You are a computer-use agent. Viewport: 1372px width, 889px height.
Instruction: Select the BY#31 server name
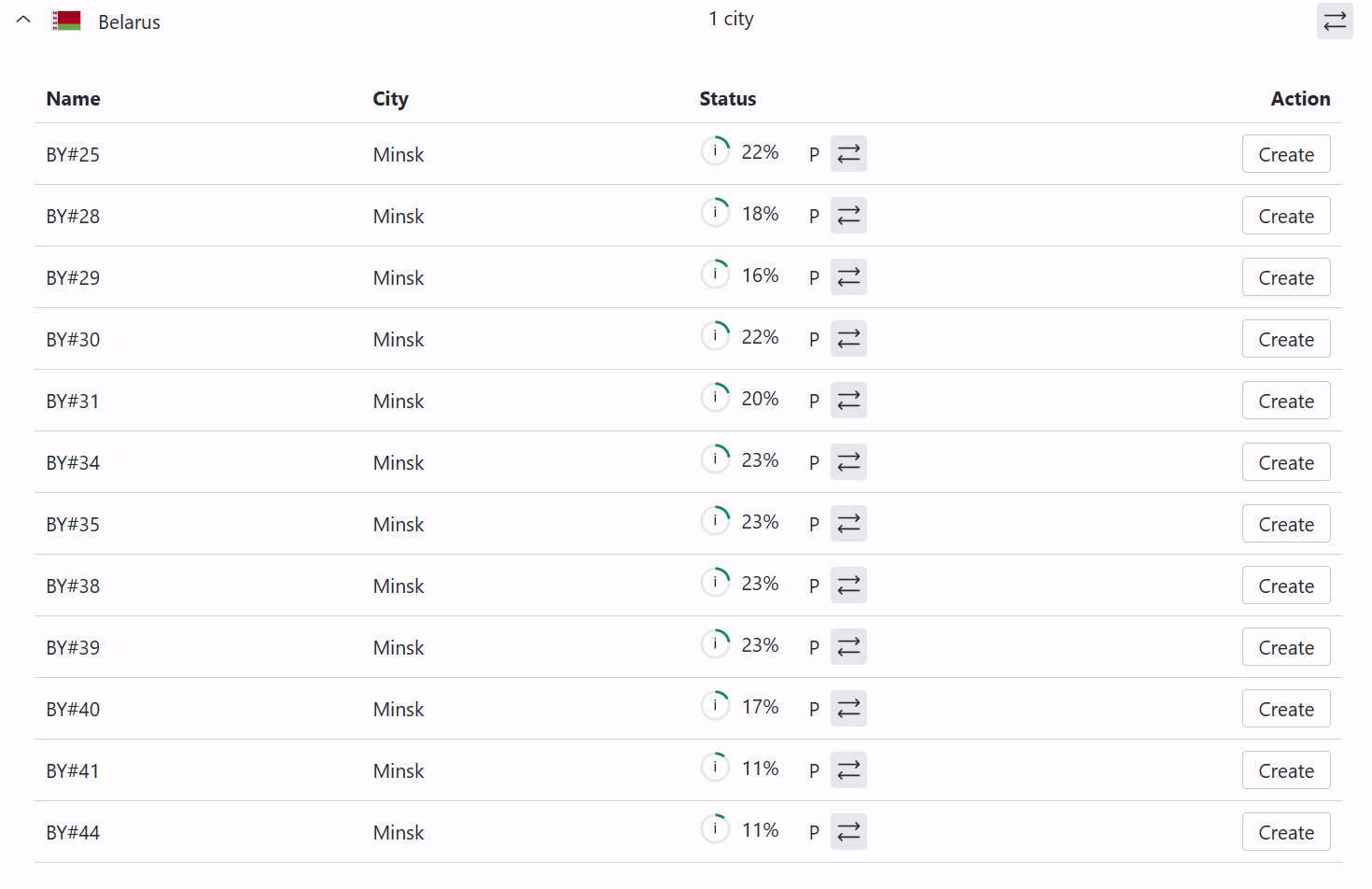73,401
